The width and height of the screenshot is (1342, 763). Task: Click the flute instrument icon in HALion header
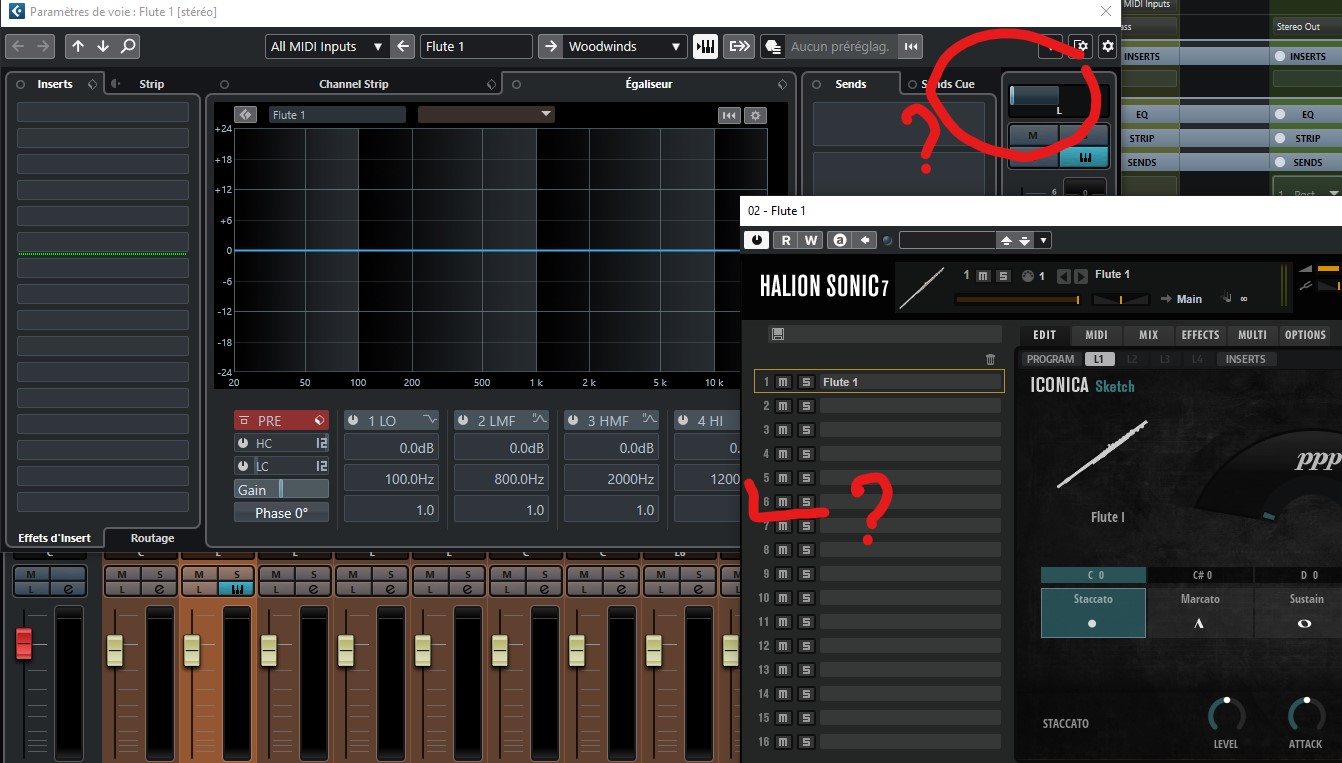click(921, 288)
